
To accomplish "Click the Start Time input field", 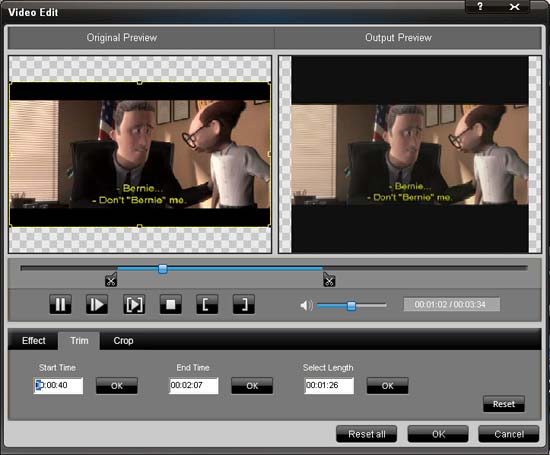I will pos(59,386).
